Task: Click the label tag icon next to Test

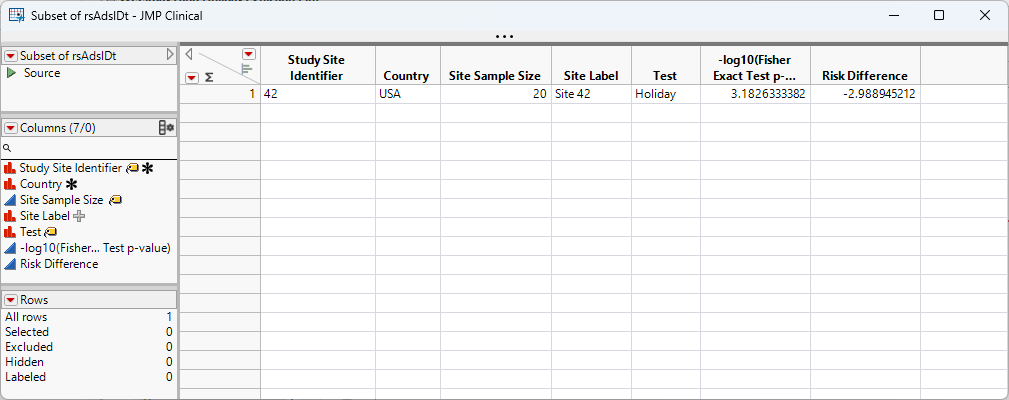Action: pos(51,232)
